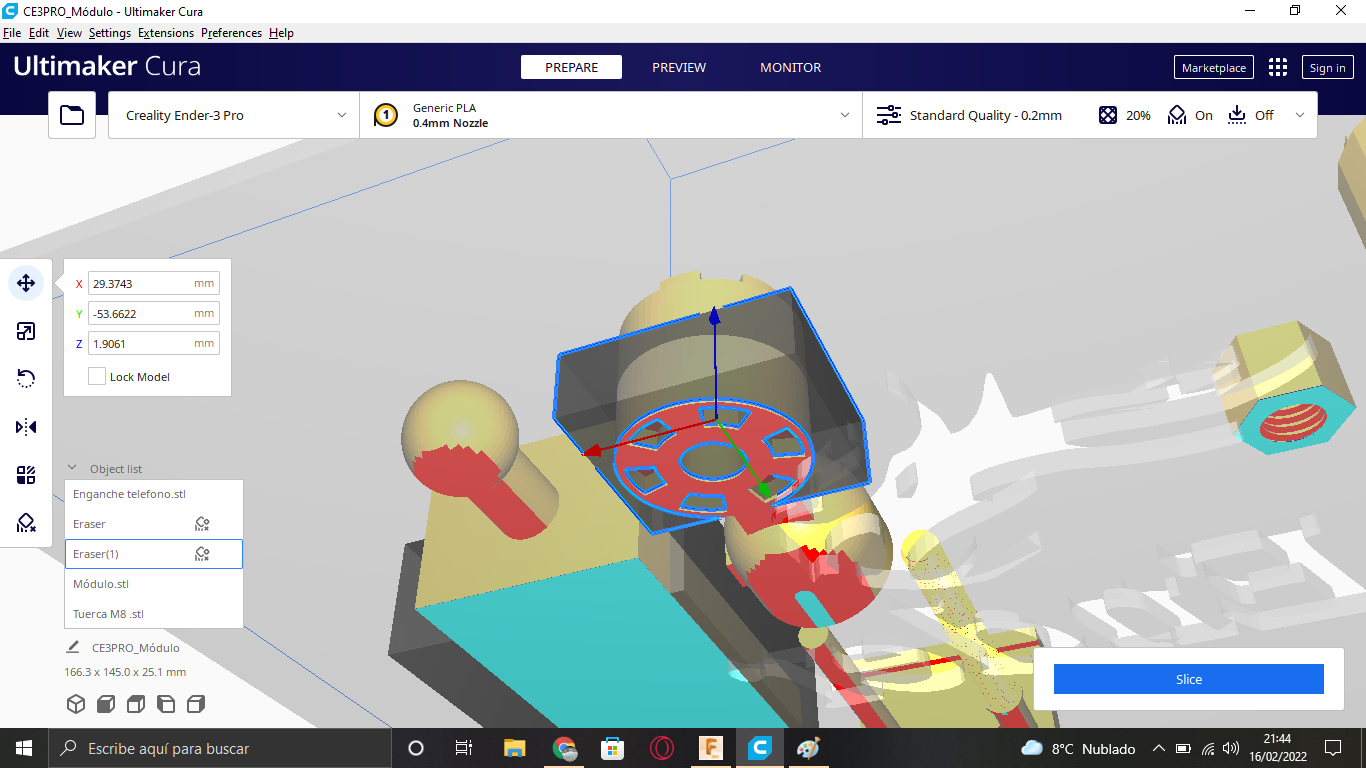This screenshot has height=768, width=1366.
Task: Select the Move tool in left toolbar
Action: click(26, 283)
